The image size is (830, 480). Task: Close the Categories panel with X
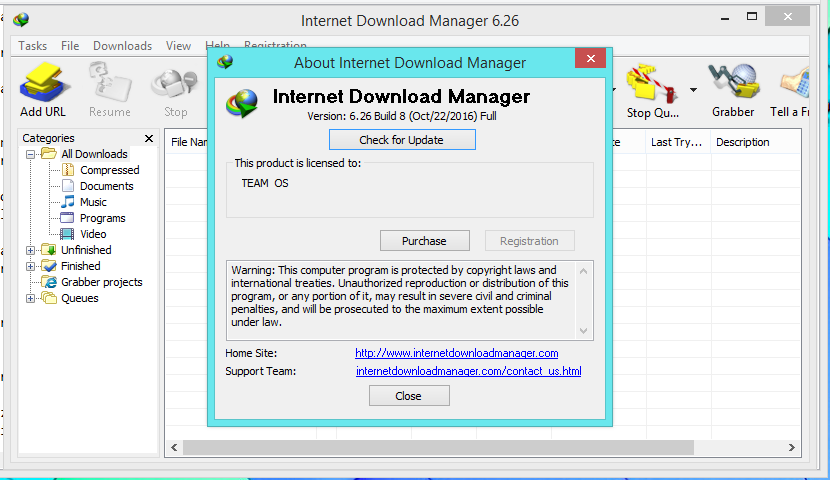point(149,138)
